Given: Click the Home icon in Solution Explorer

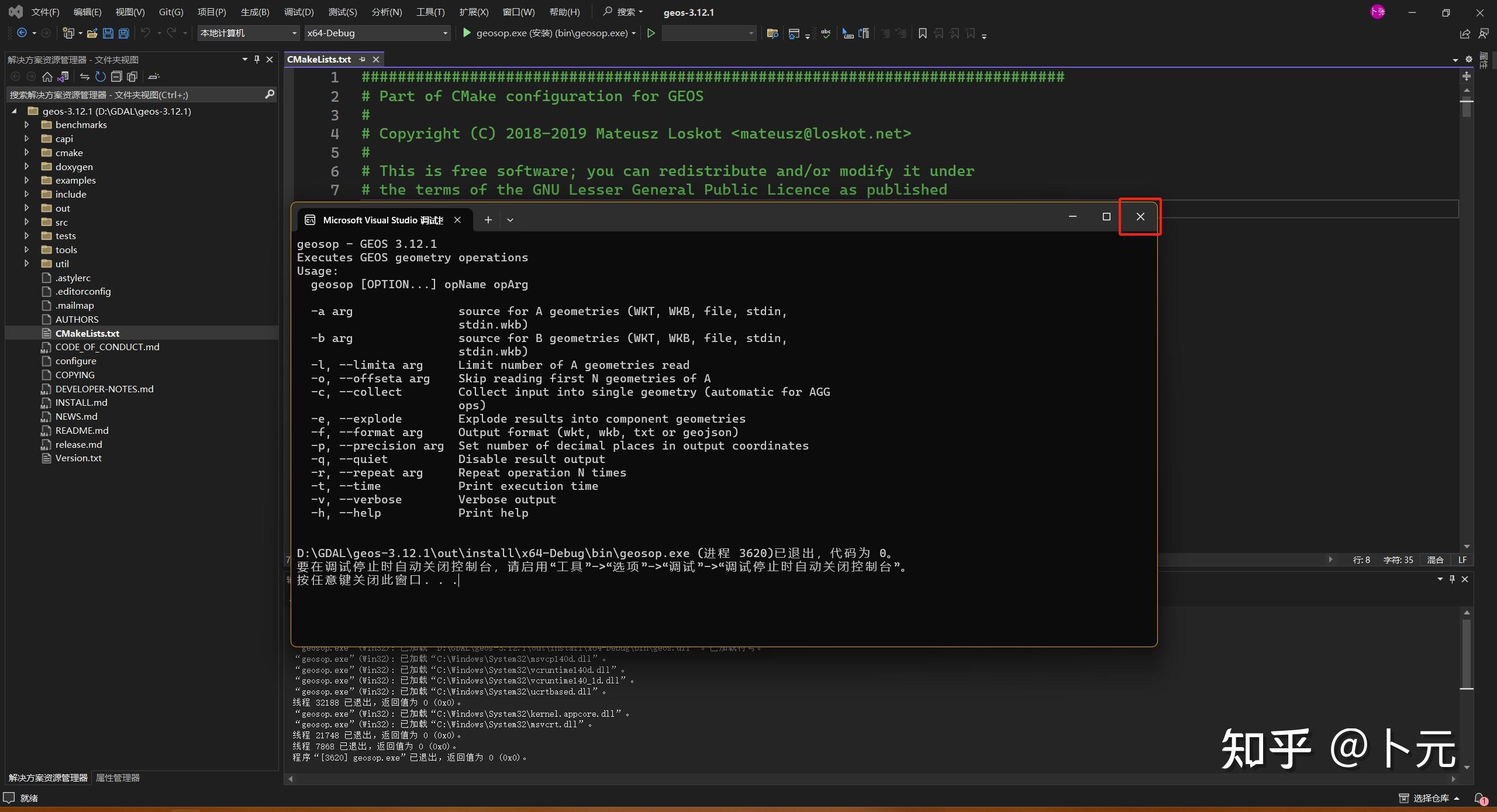Looking at the screenshot, I should click(47, 77).
